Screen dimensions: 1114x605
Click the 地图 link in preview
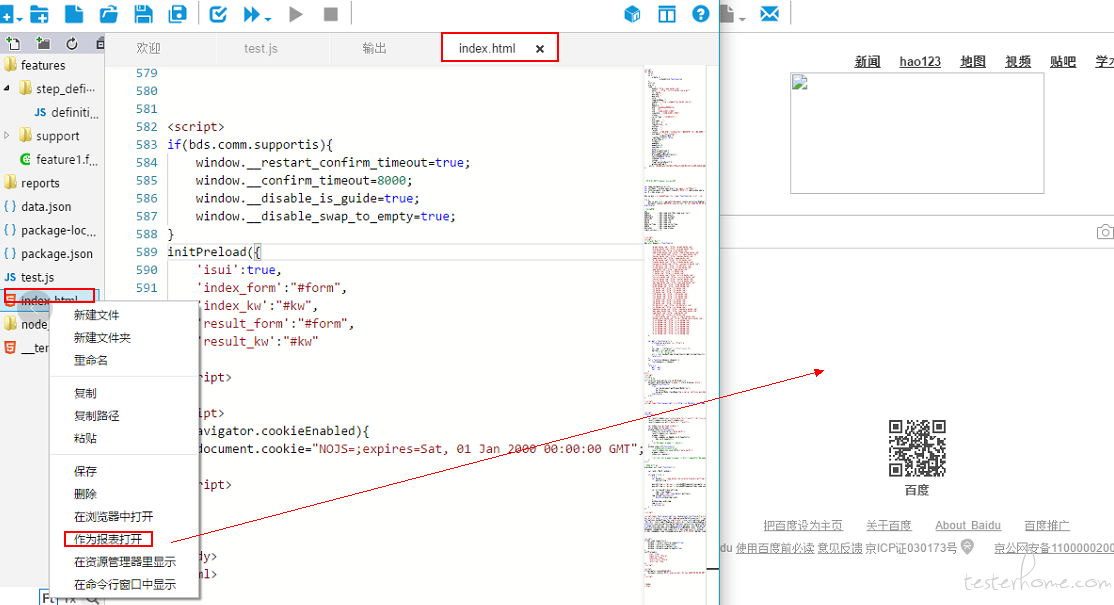[x=973, y=62]
